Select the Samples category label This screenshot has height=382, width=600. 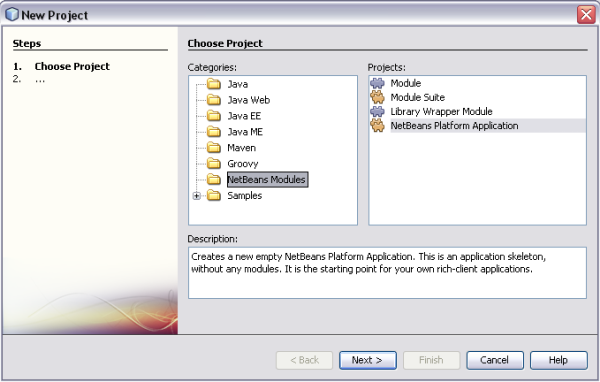tap(245, 195)
